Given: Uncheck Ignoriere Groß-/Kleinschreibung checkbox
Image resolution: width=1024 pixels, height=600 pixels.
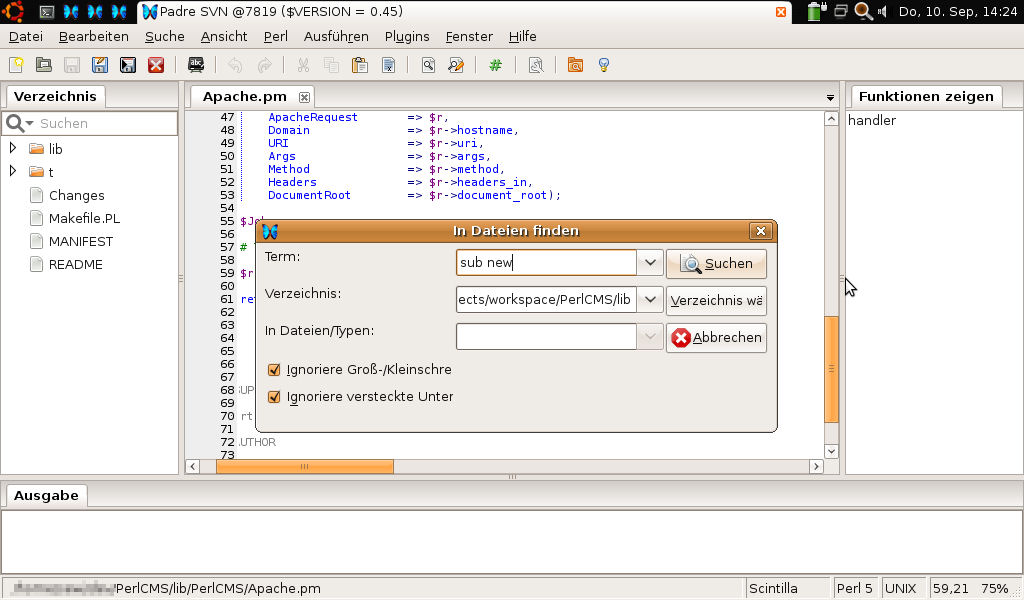Looking at the screenshot, I should coord(274,370).
